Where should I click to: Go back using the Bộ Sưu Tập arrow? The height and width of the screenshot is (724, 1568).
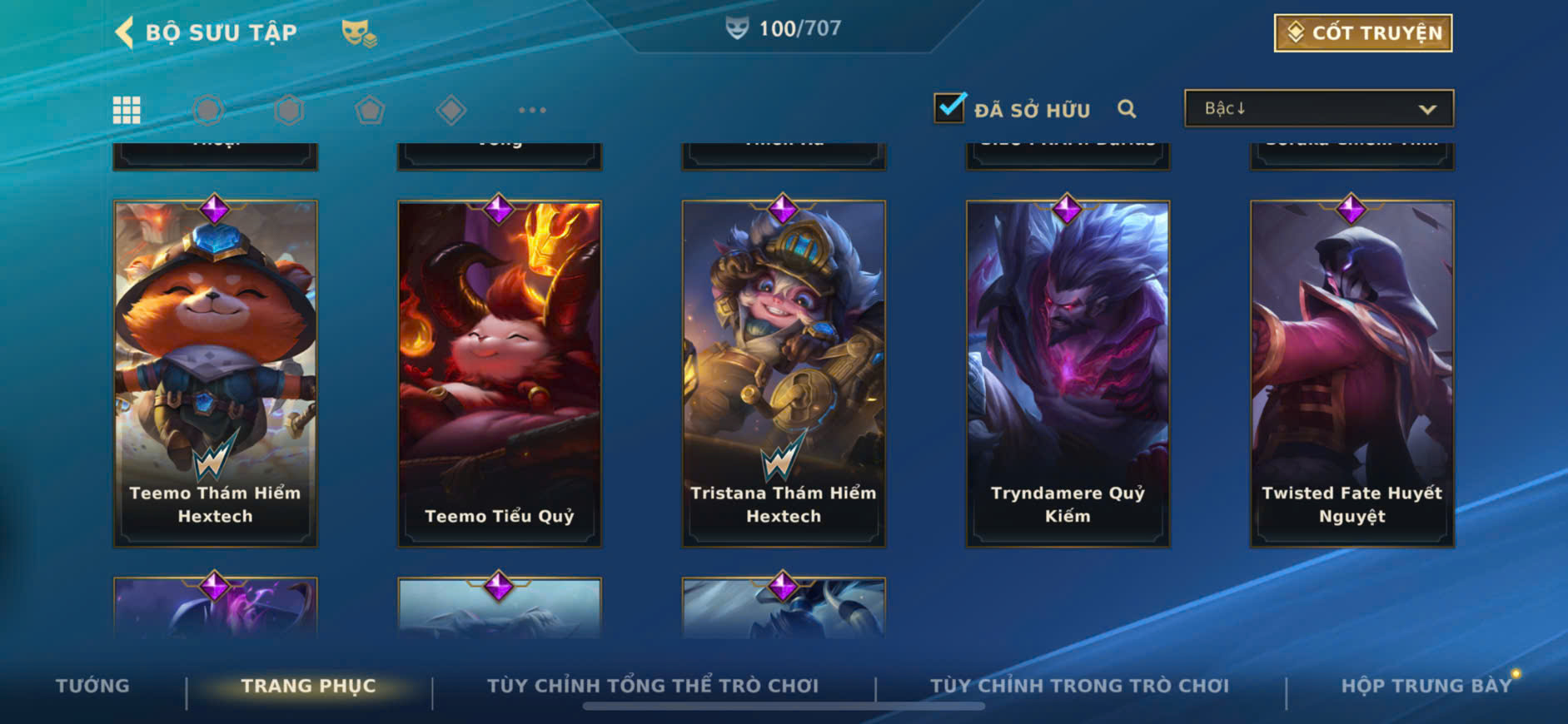125,32
